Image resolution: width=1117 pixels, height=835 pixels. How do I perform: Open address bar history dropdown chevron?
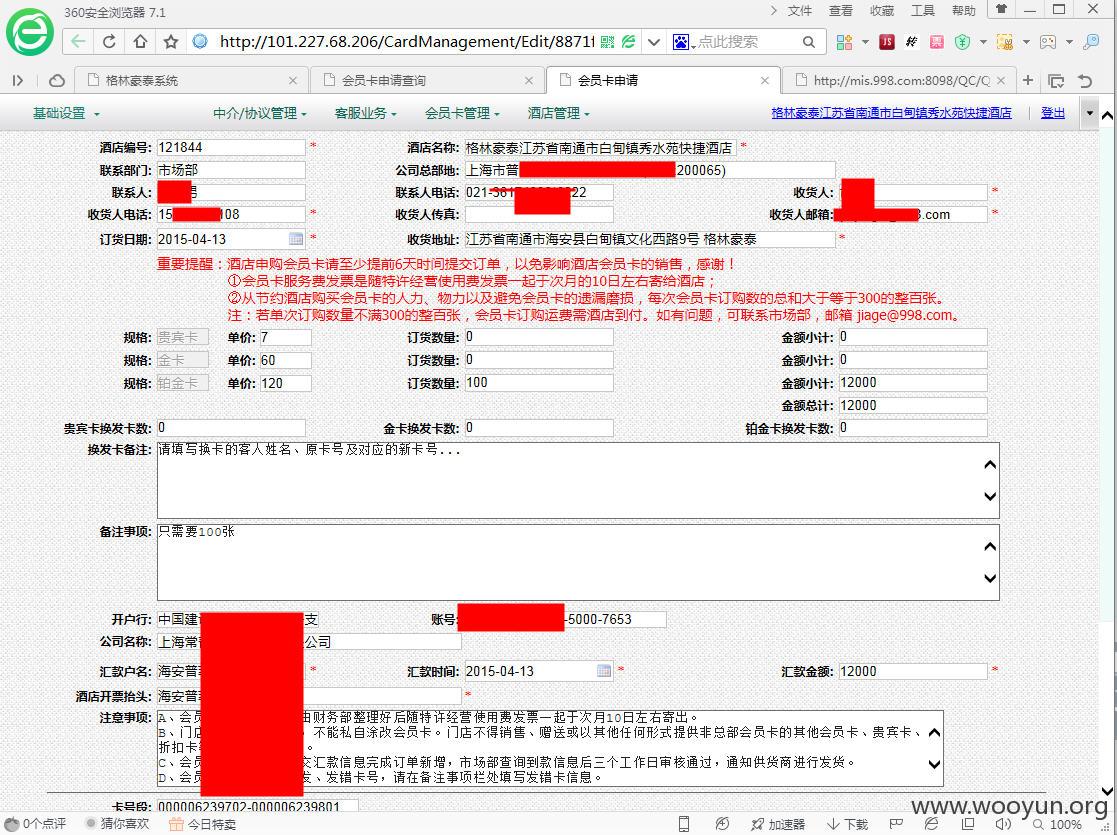(x=653, y=42)
